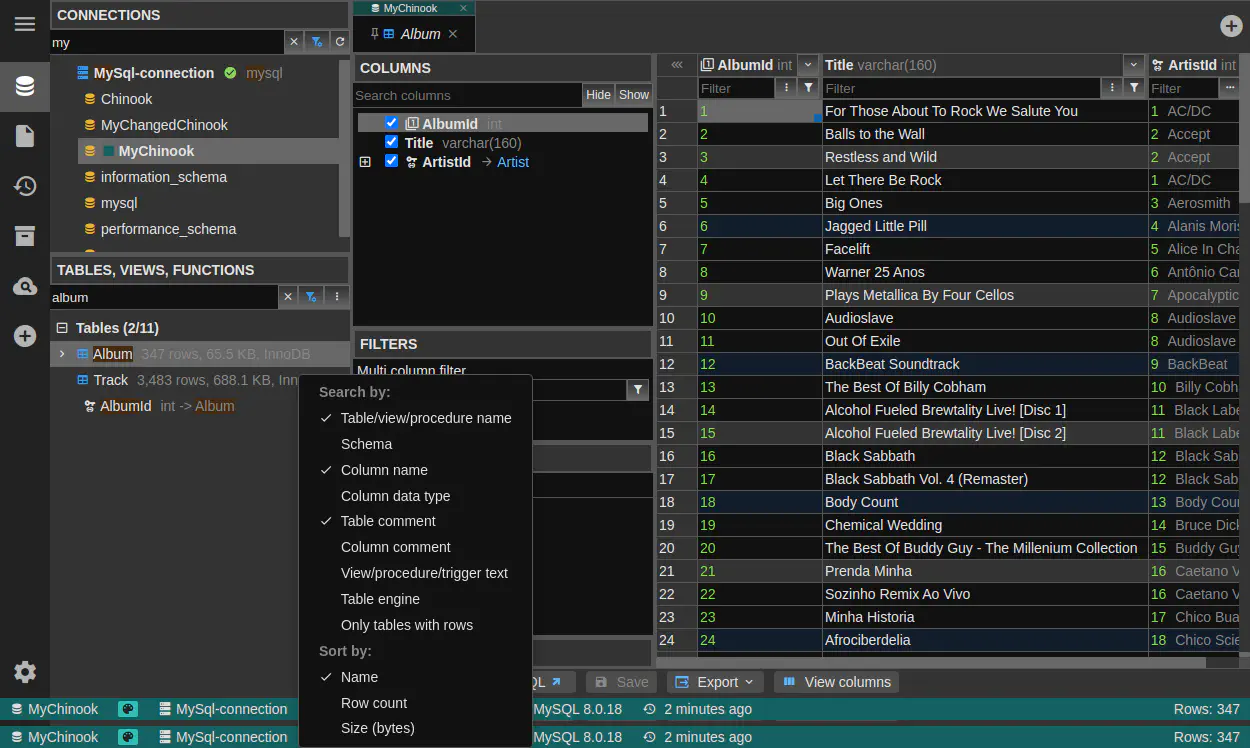This screenshot has height=748, width=1250.
Task: Uncheck the Title column checkbox
Action: coord(392,142)
